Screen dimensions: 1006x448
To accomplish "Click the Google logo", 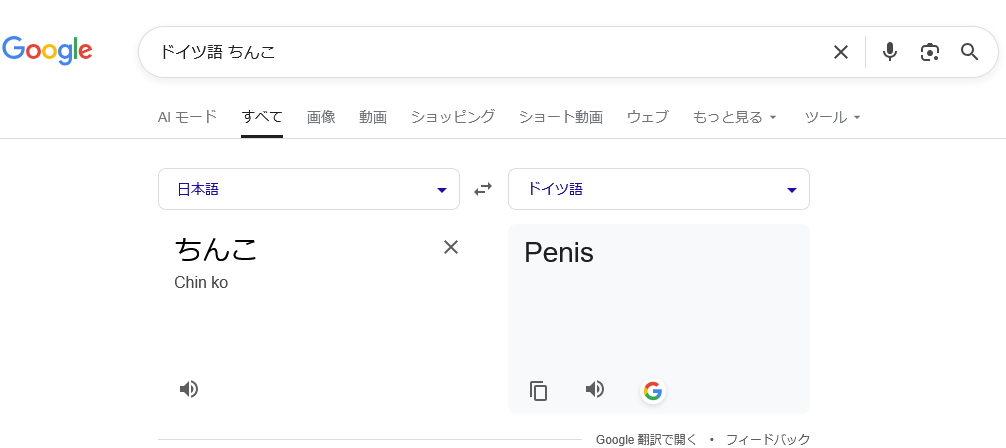I will point(47,50).
